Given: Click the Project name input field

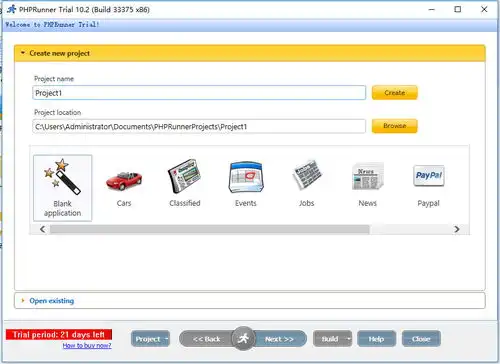Looking at the screenshot, I should pyautogui.click(x=199, y=93).
